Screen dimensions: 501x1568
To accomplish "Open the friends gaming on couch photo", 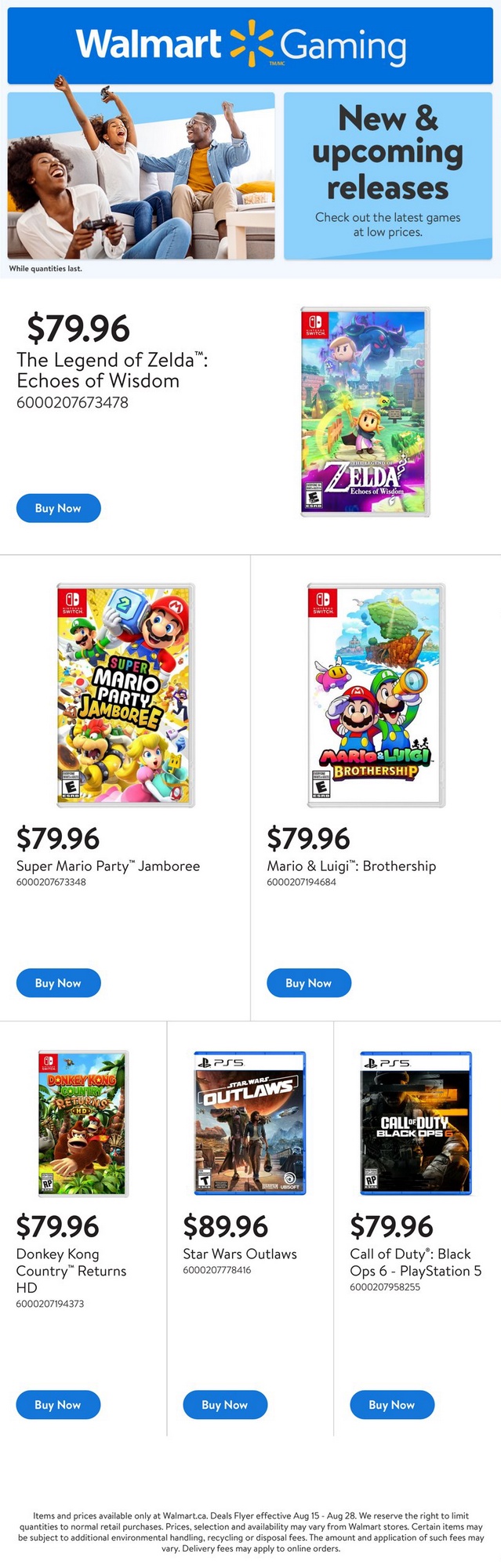I will click(x=141, y=176).
